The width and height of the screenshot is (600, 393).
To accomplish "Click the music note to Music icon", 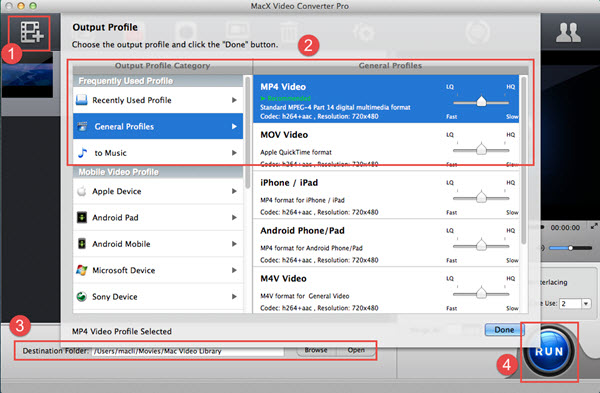I will 82,153.
